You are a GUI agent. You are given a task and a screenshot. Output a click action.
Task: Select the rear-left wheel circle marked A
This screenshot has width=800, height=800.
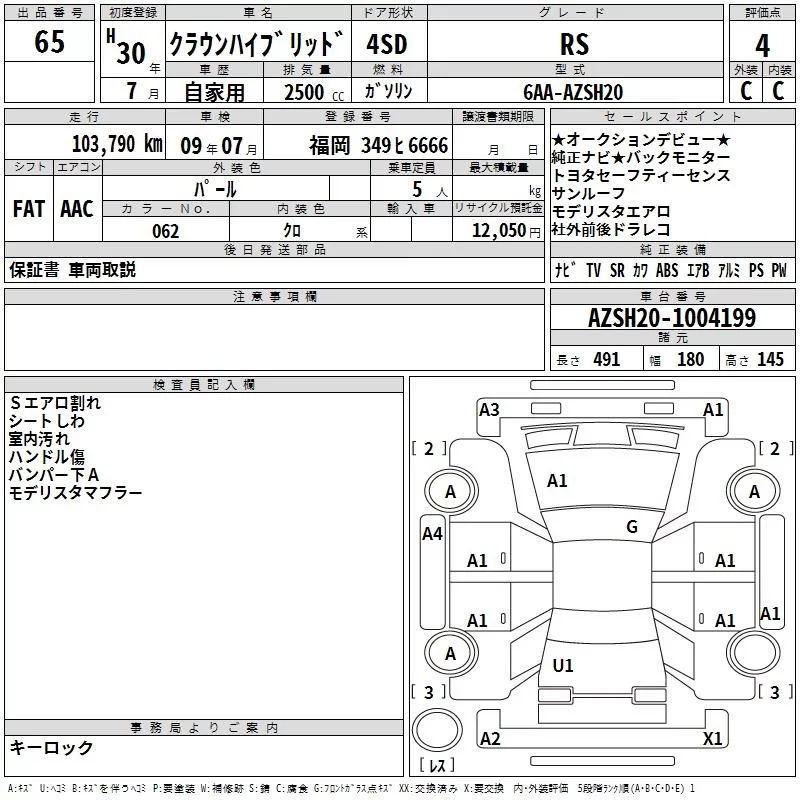[450, 653]
